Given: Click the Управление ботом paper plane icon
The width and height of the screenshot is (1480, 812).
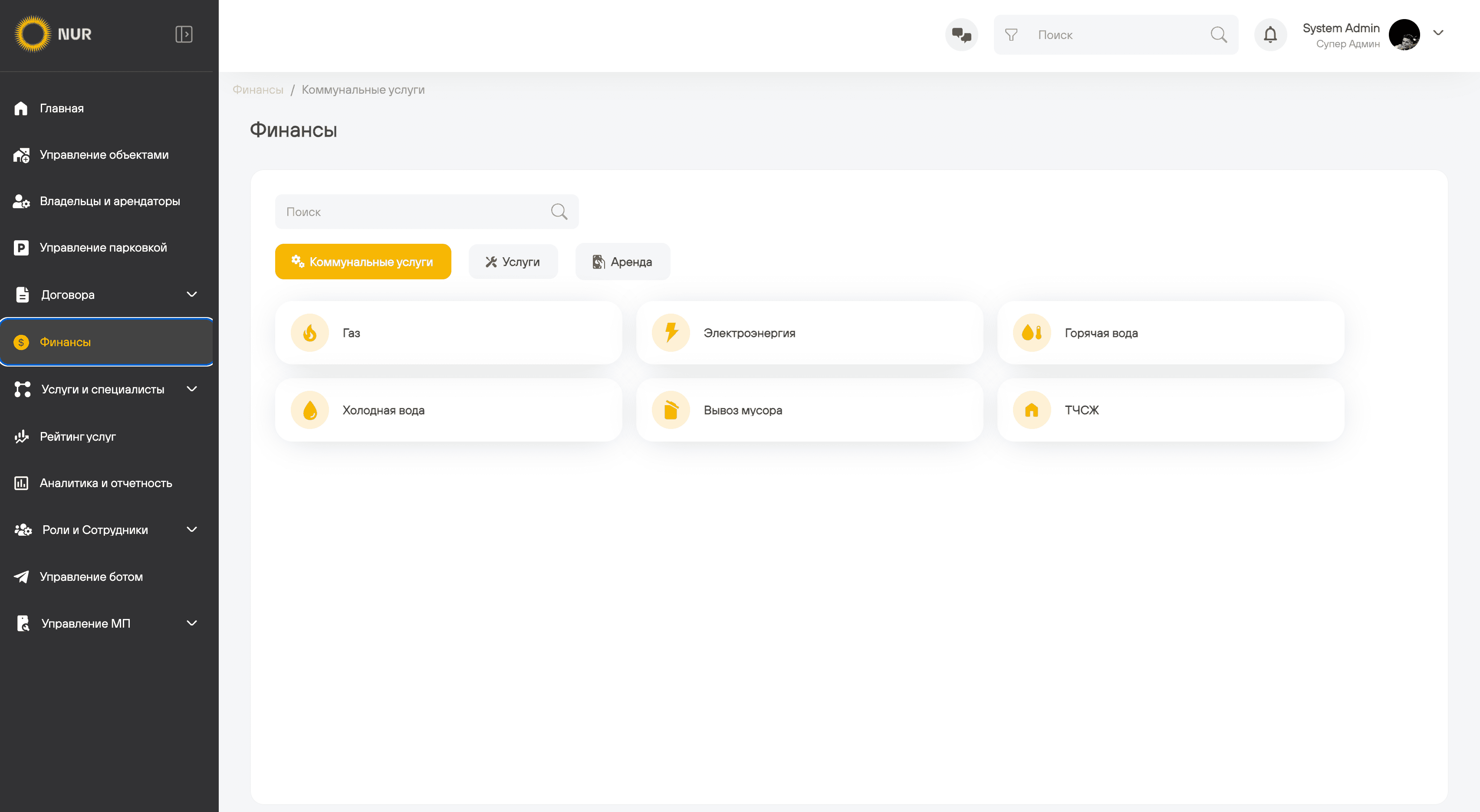Looking at the screenshot, I should (21, 576).
